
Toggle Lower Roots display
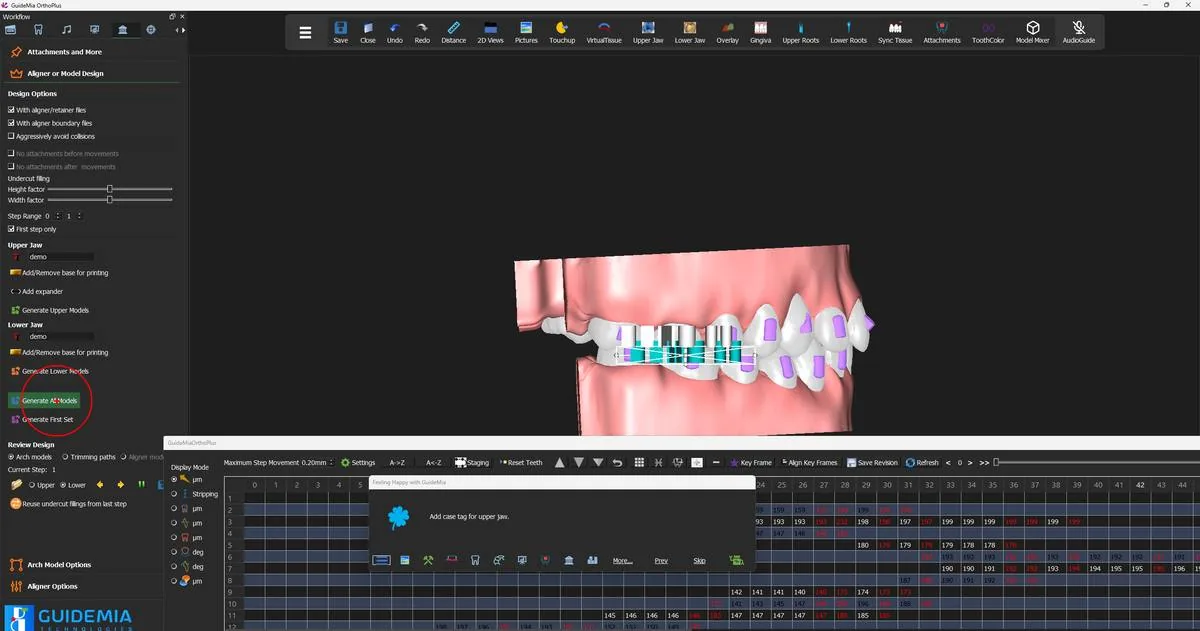tap(848, 32)
